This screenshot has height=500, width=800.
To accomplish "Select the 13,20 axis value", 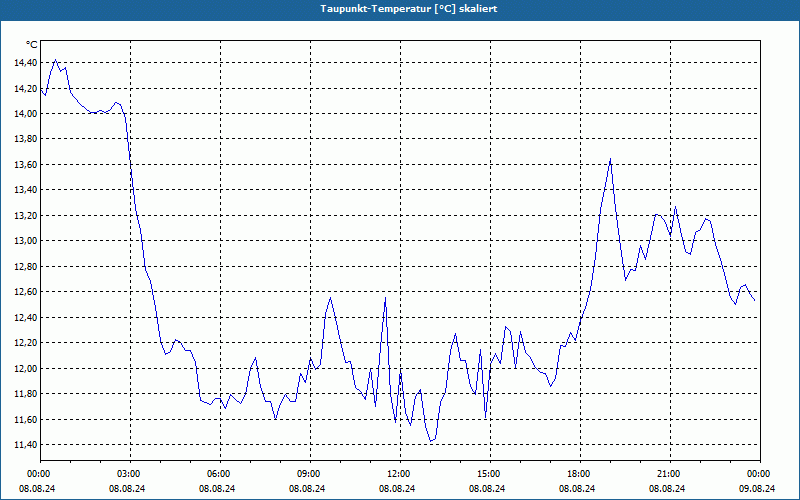I will click(26, 216).
